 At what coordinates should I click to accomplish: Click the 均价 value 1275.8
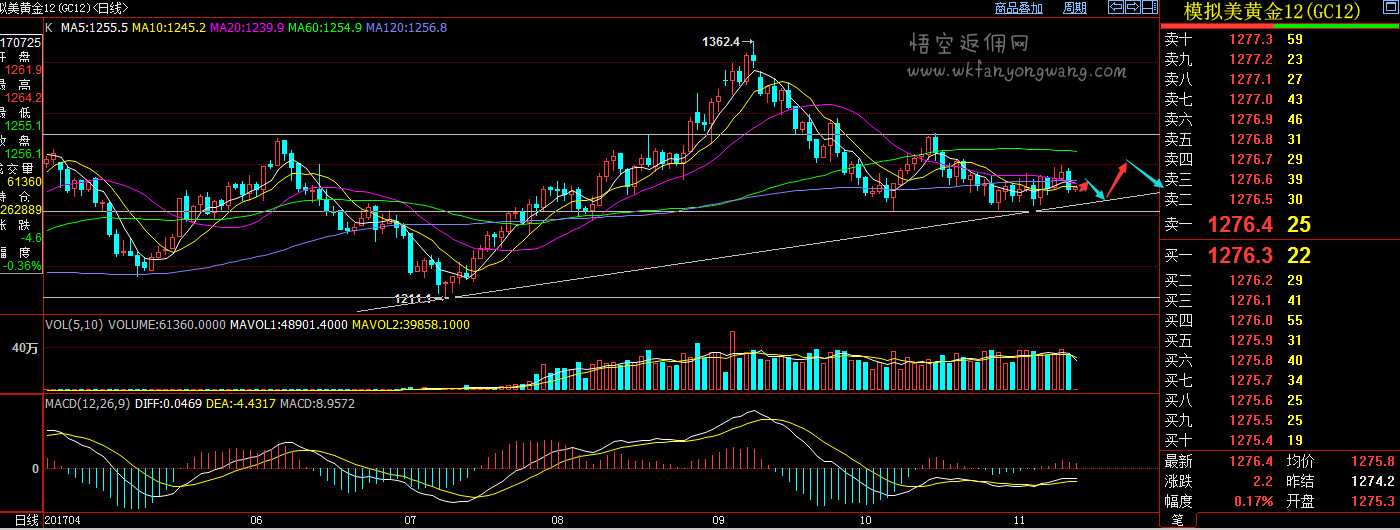1372,461
